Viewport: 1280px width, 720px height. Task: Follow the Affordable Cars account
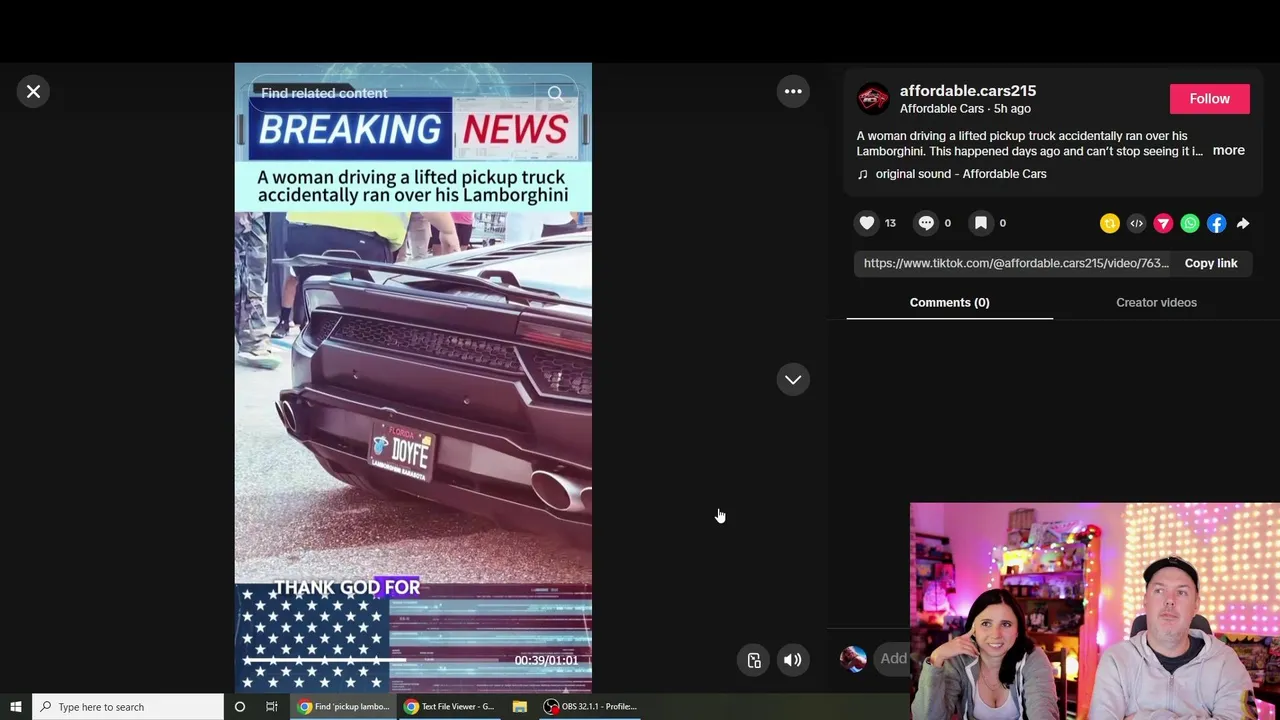(x=1209, y=98)
